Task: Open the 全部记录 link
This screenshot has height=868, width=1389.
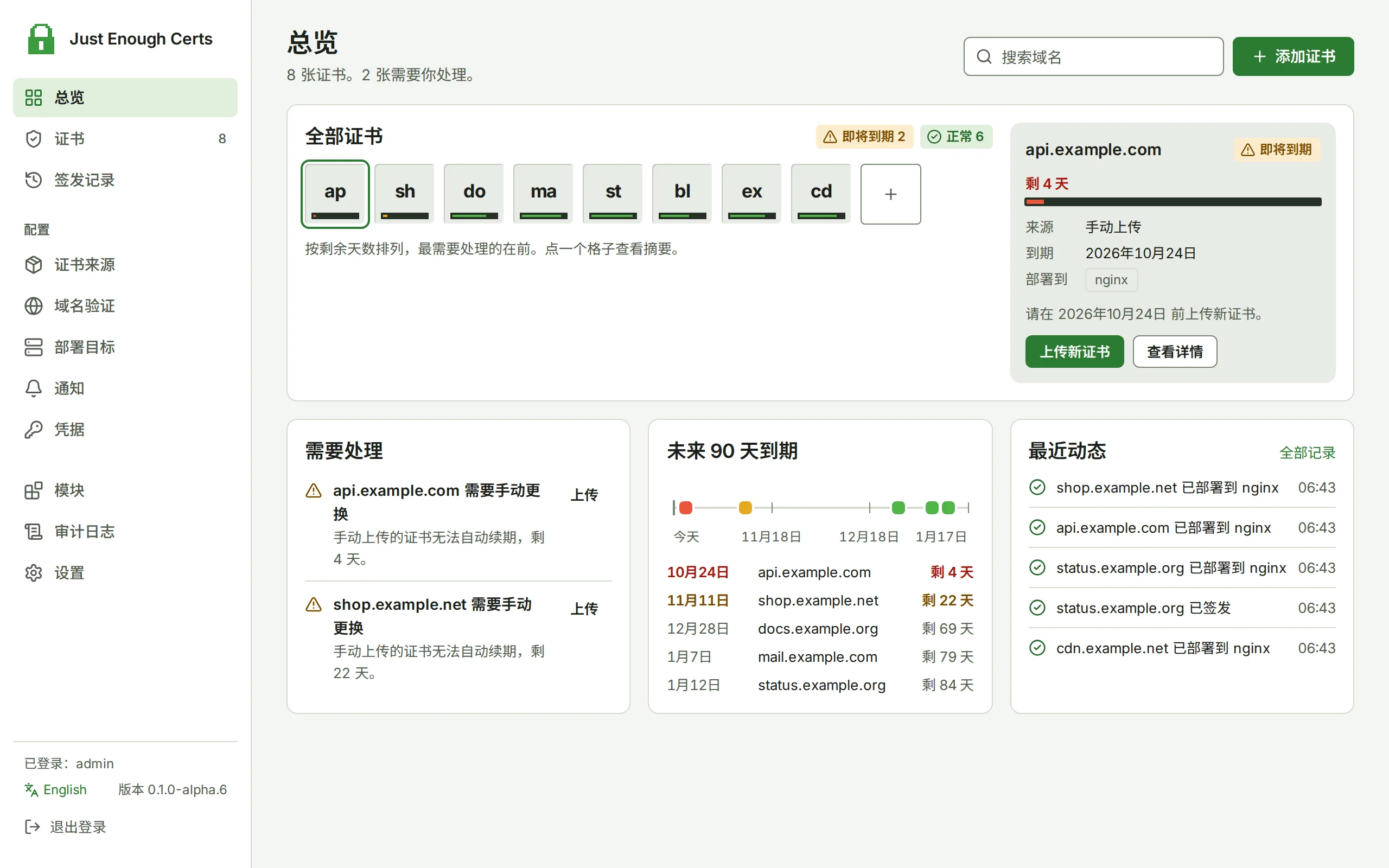Action: pyautogui.click(x=1307, y=453)
